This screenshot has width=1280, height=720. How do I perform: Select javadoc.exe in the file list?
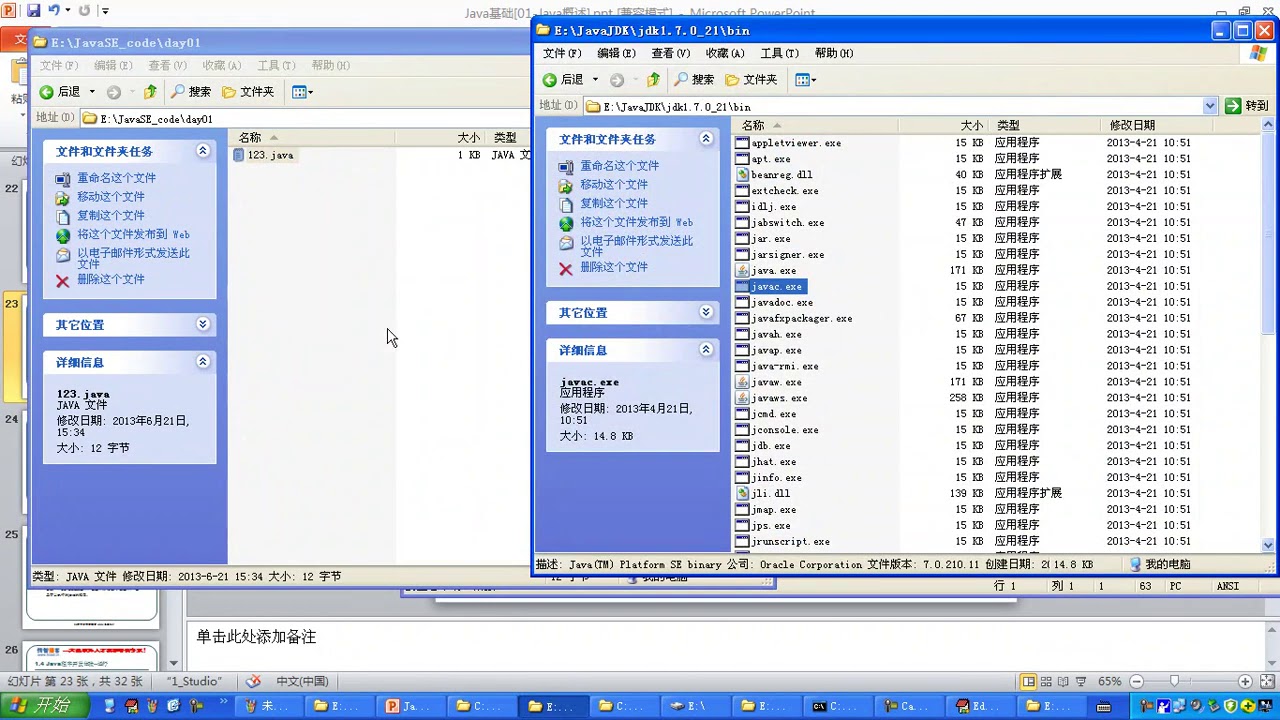(774, 302)
